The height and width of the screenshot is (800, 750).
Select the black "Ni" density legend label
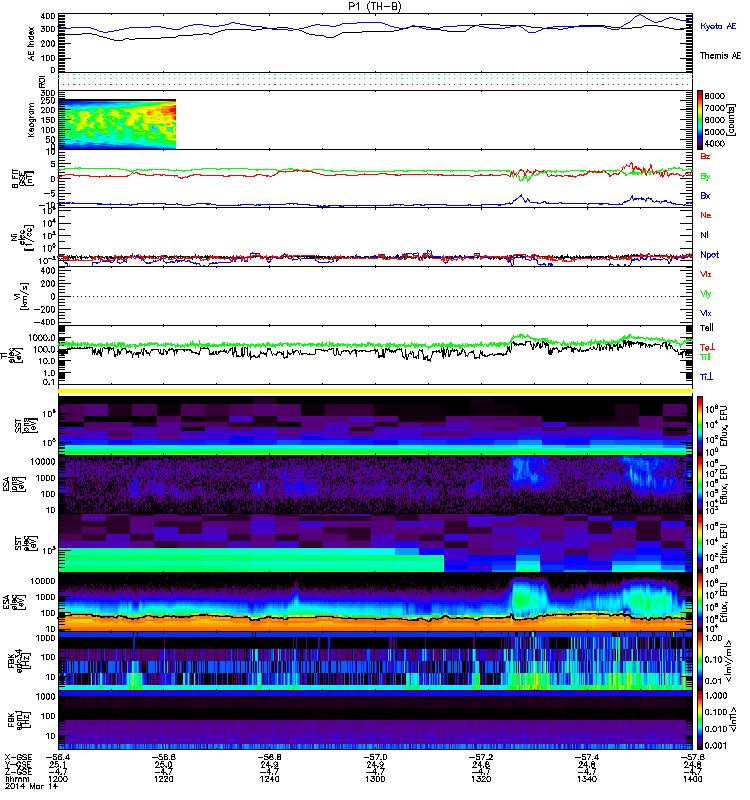point(705,235)
